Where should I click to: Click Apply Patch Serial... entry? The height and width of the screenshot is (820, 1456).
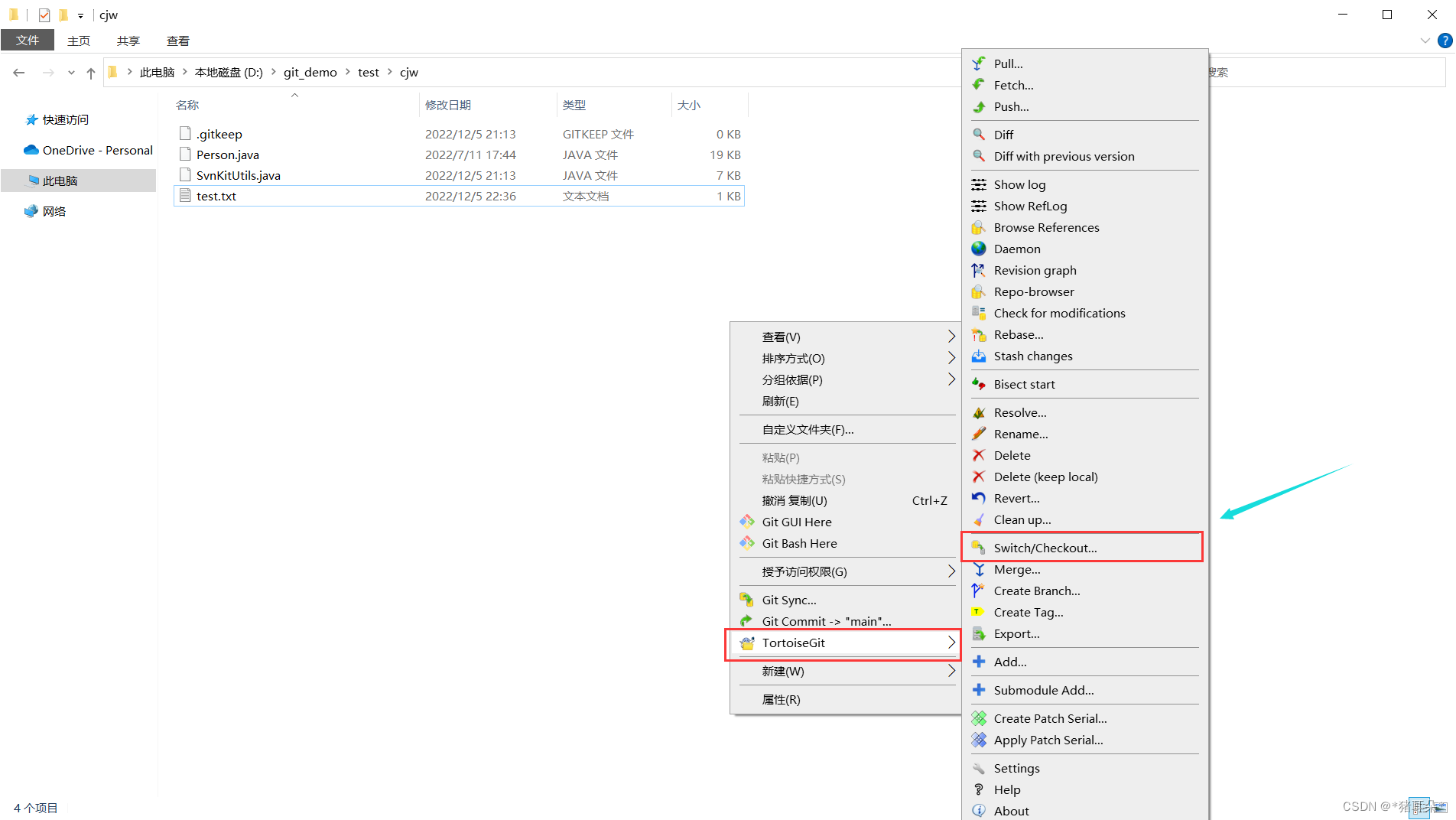1084,740
